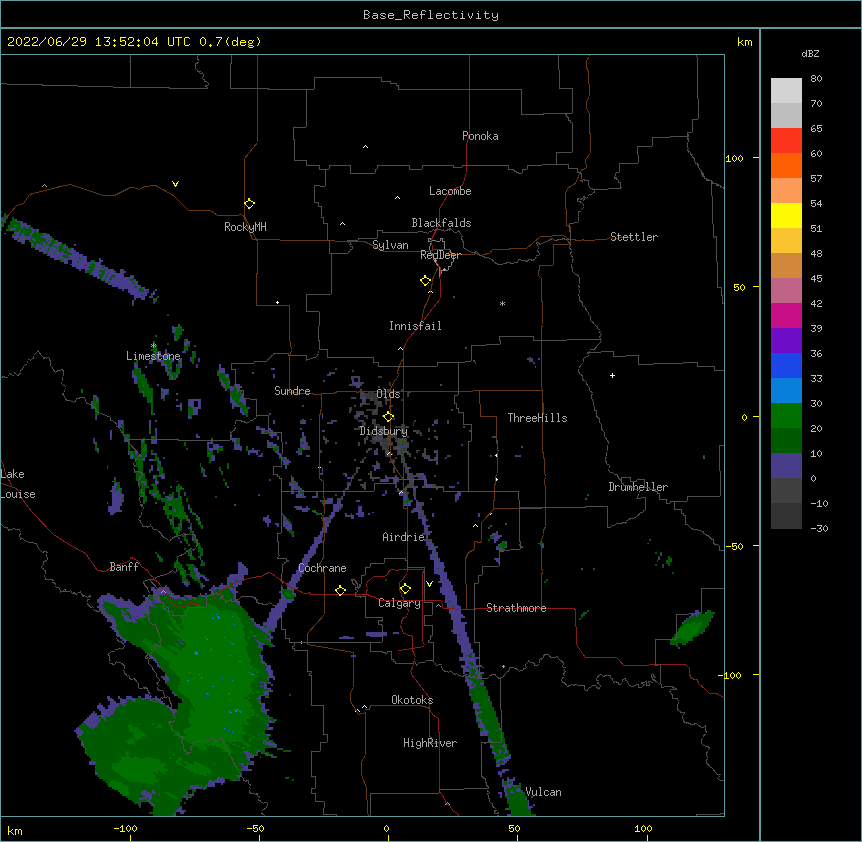Select the Didsbury label
Image resolution: width=862 pixels, height=842 pixels.
pyautogui.click(x=384, y=431)
